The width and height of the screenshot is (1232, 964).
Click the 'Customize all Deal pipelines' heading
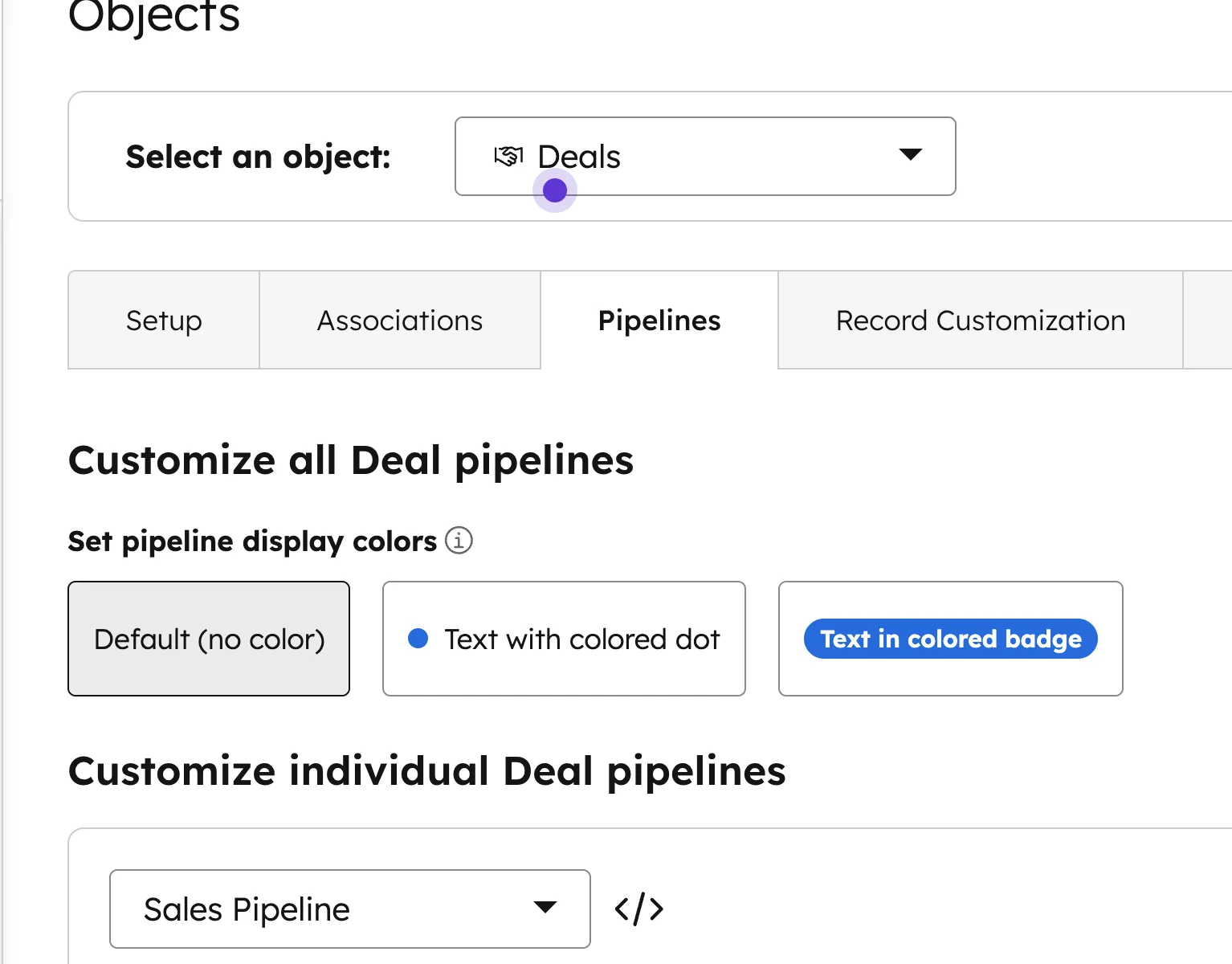(x=351, y=460)
